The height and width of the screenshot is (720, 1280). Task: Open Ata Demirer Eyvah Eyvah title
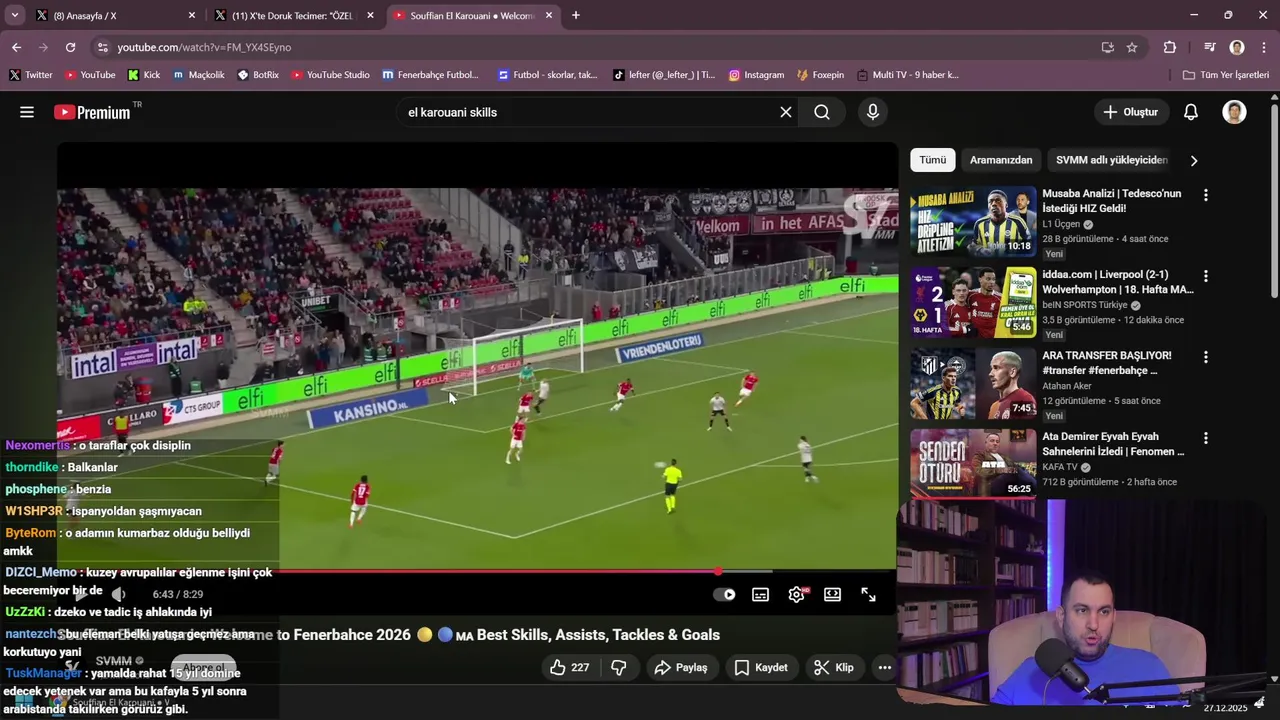(x=1113, y=444)
